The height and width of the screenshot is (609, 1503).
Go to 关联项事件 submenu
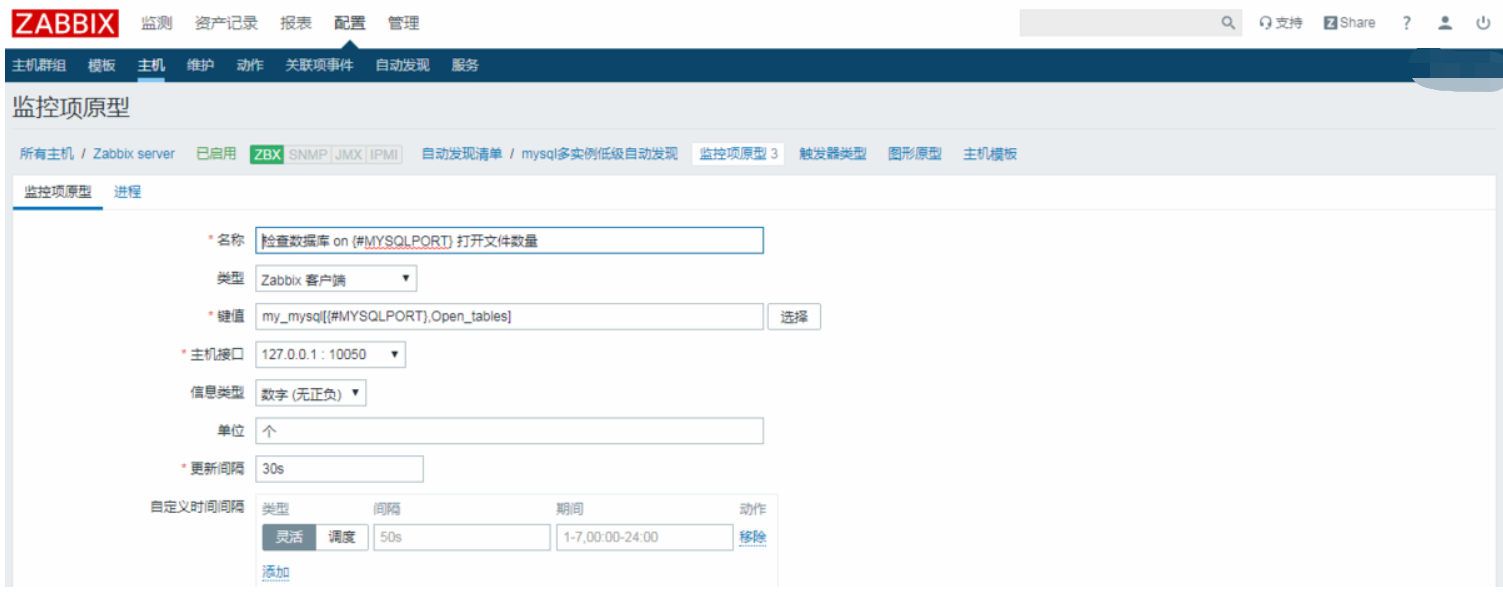click(319, 65)
